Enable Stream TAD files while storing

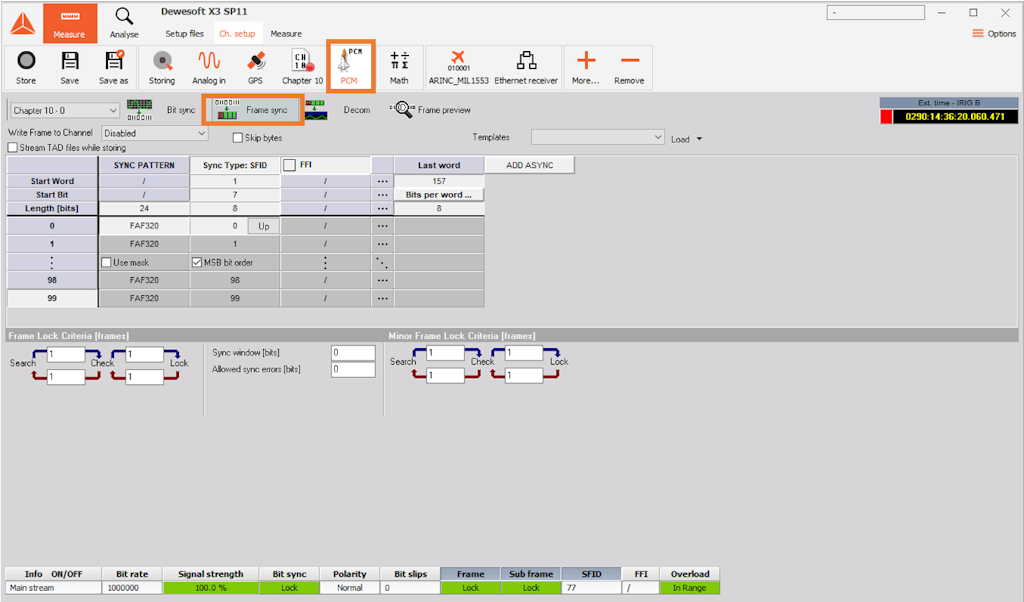tap(12, 148)
